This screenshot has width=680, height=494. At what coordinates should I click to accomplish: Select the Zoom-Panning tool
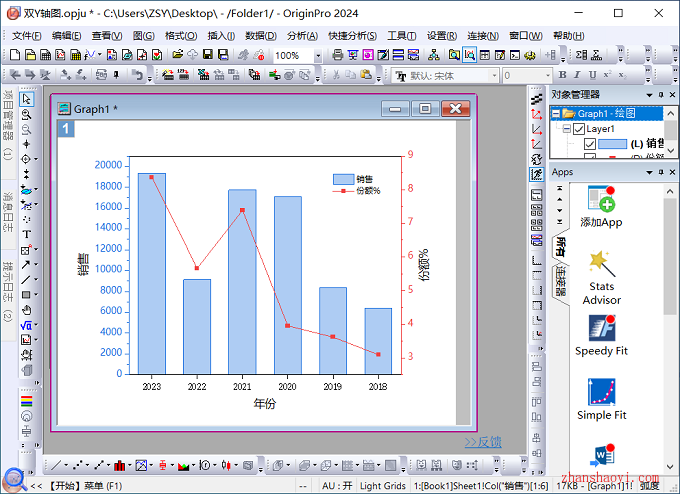click(x=26, y=115)
